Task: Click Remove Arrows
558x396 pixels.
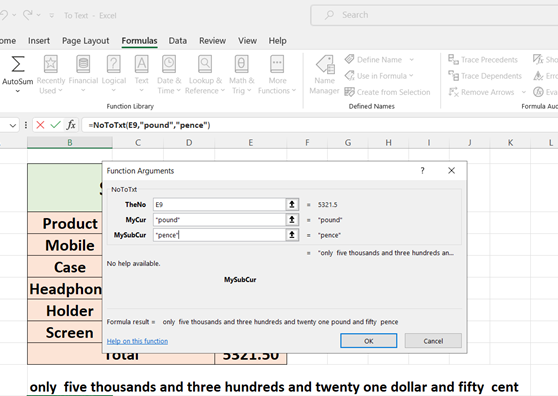Action: (x=481, y=92)
